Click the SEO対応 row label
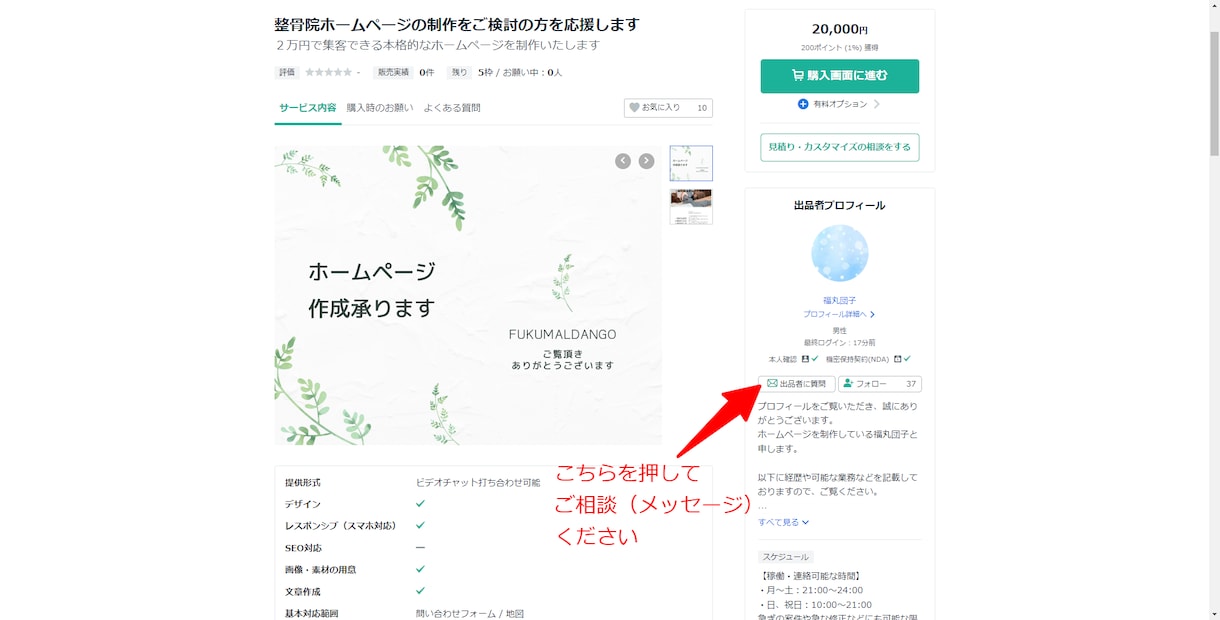The image size is (1220, 620). 303,548
